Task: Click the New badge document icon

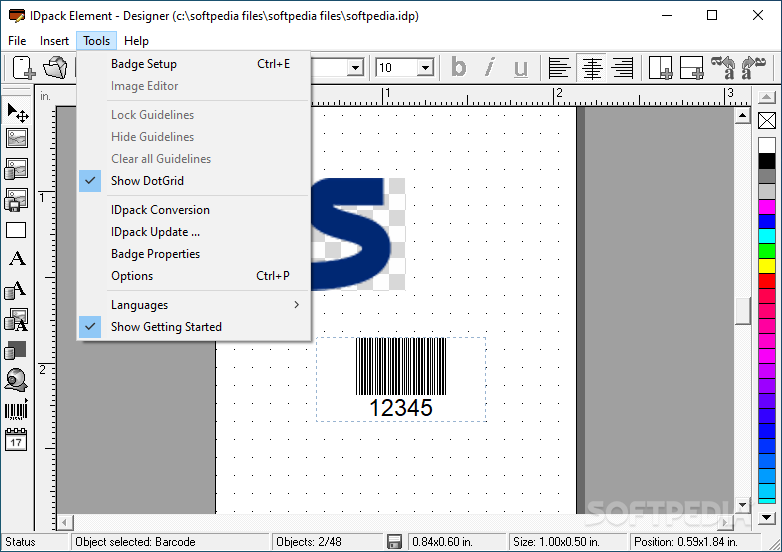Action: [x=23, y=67]
